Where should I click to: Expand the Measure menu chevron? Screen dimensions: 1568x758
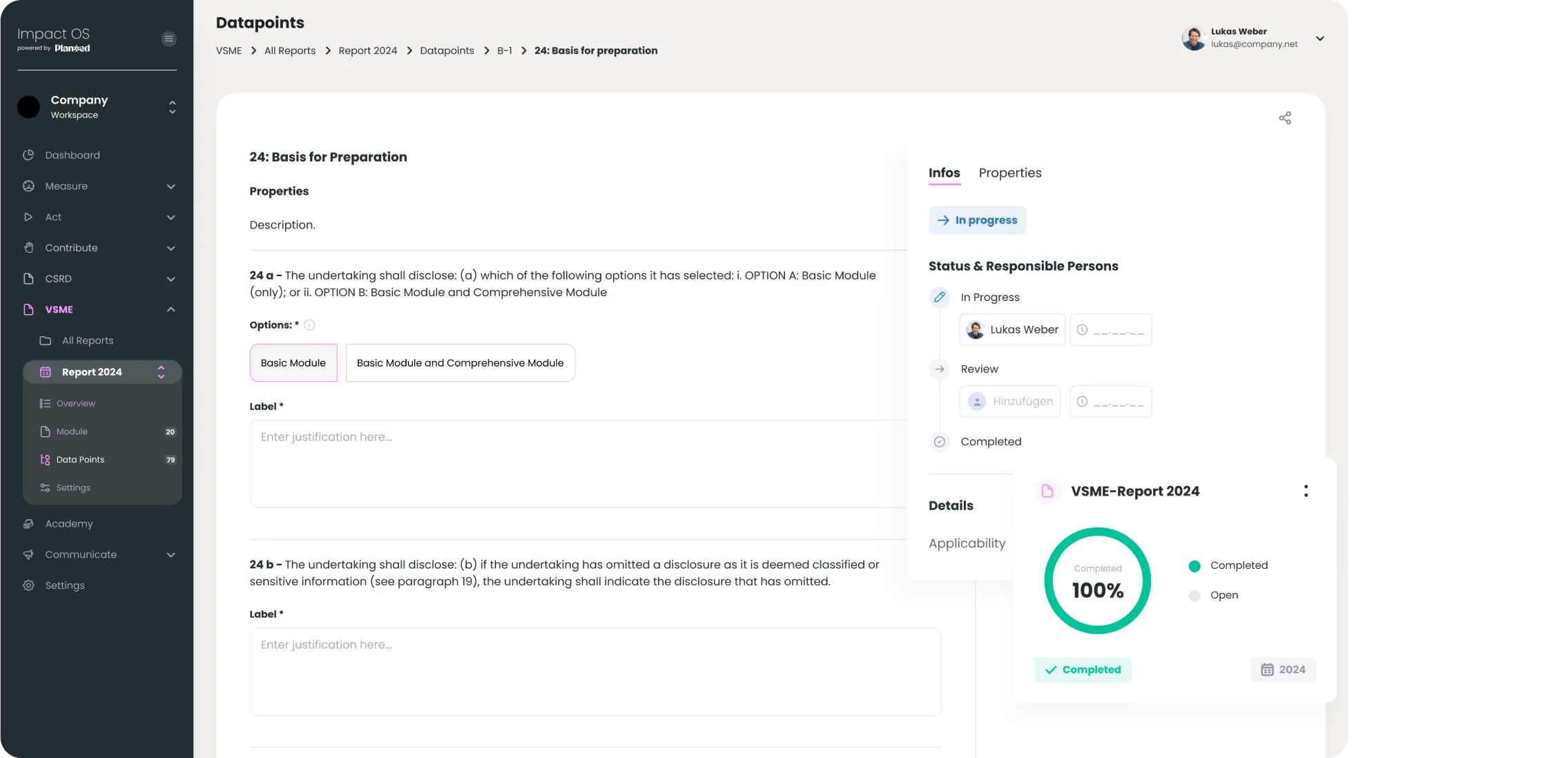coord(171,186)
